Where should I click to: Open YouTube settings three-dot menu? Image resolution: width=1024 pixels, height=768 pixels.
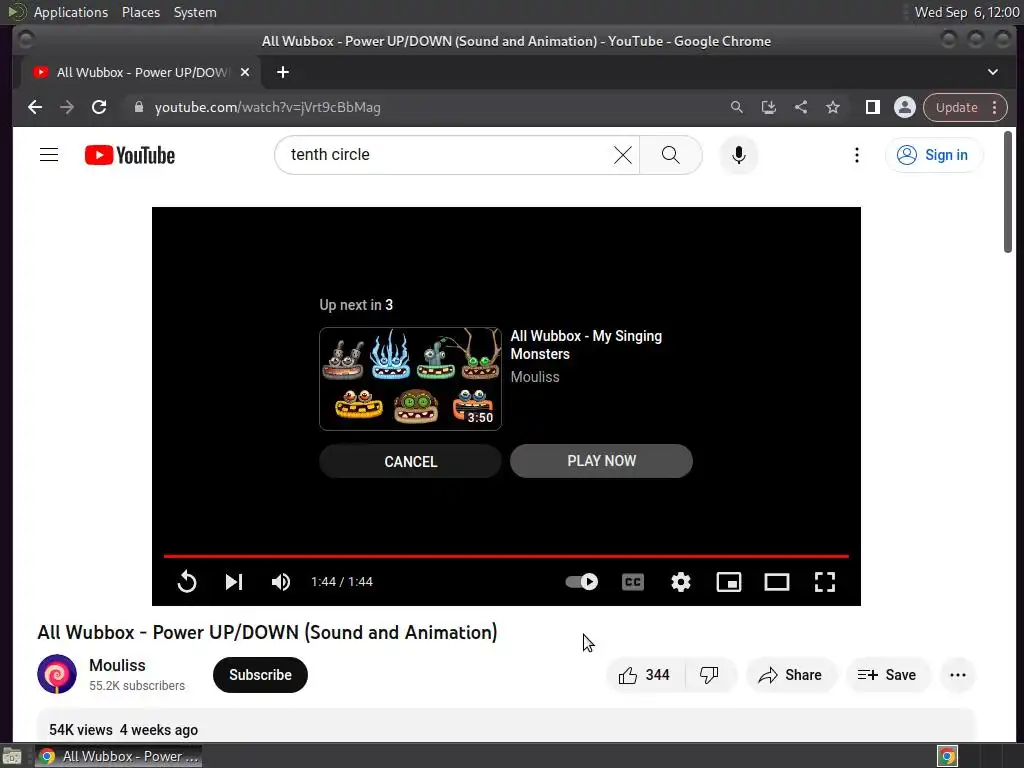pos(857,155)
